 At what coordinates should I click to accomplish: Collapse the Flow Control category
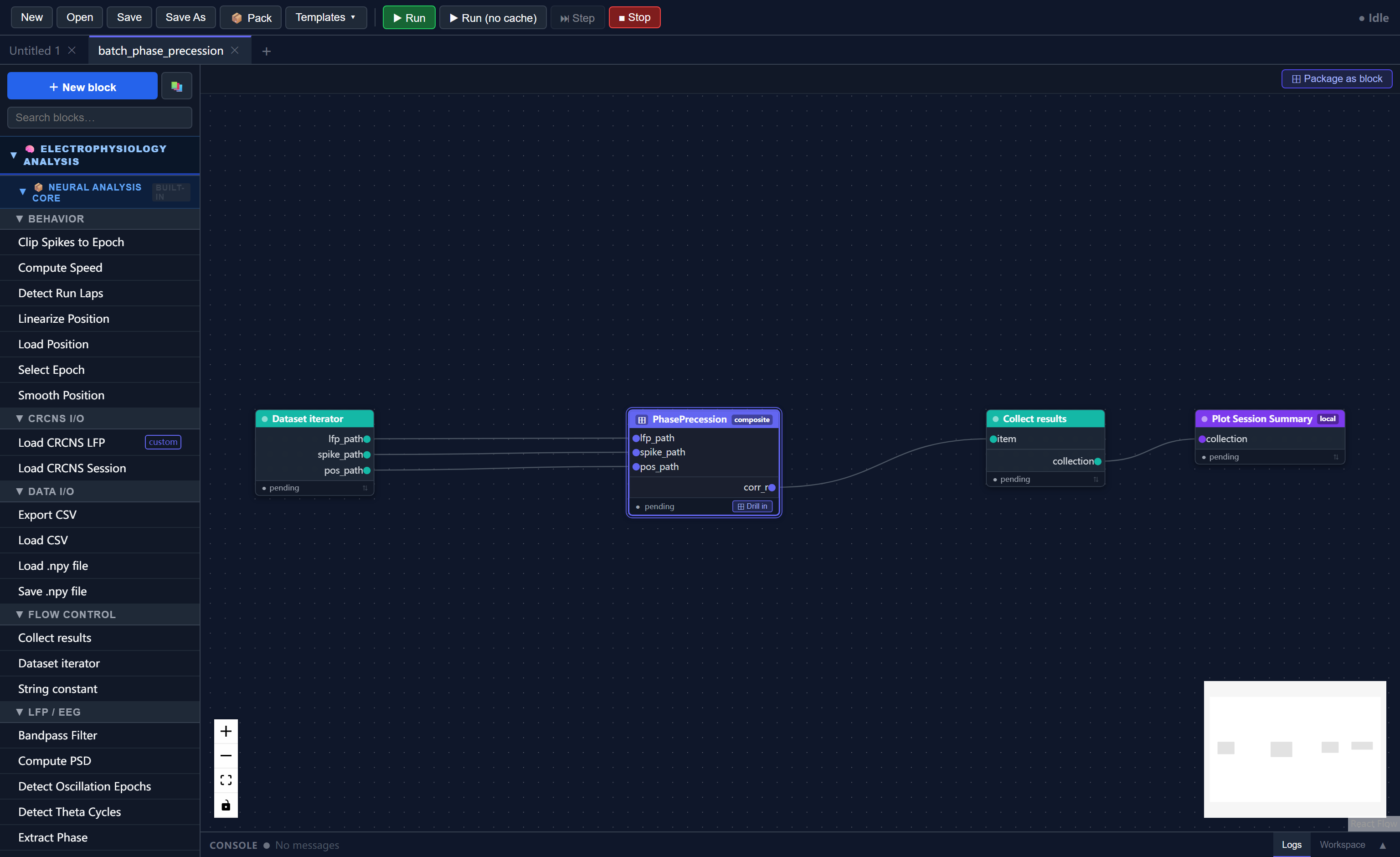pos(19,614)
